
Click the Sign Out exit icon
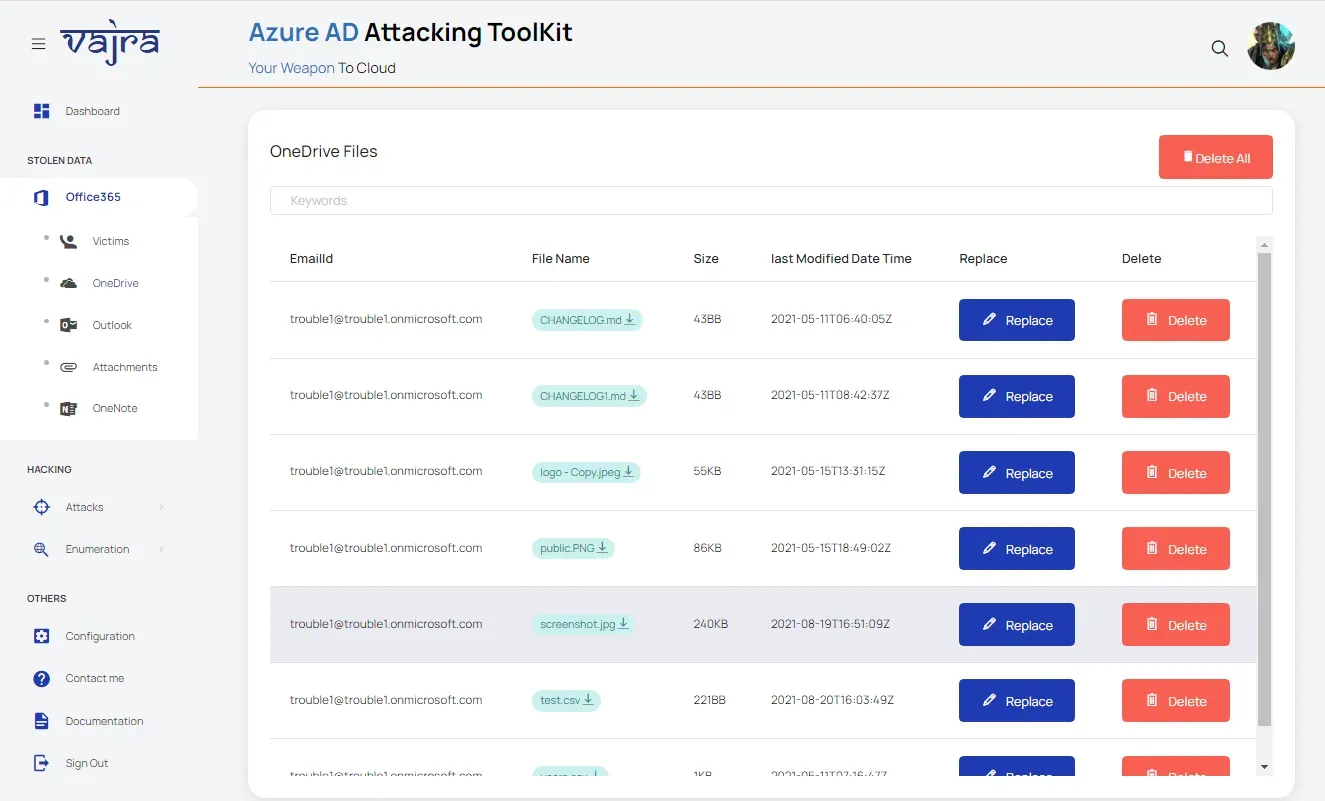point(41,763)
